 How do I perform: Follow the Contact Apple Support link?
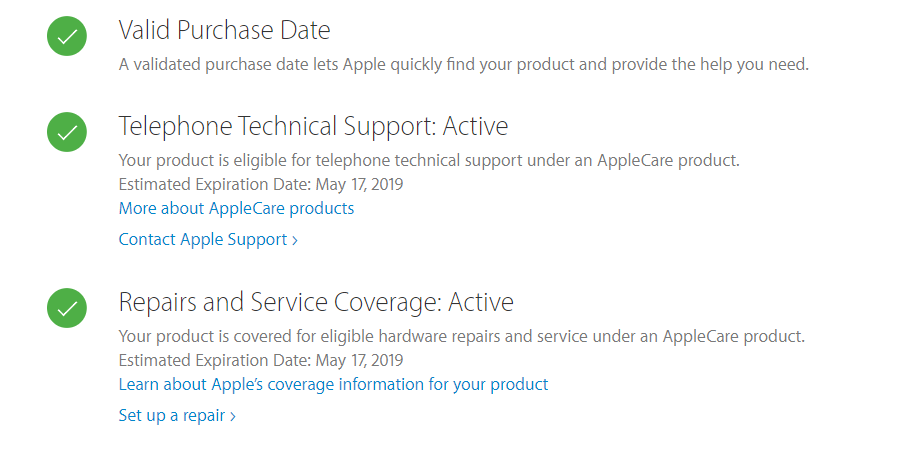(208, 239)
